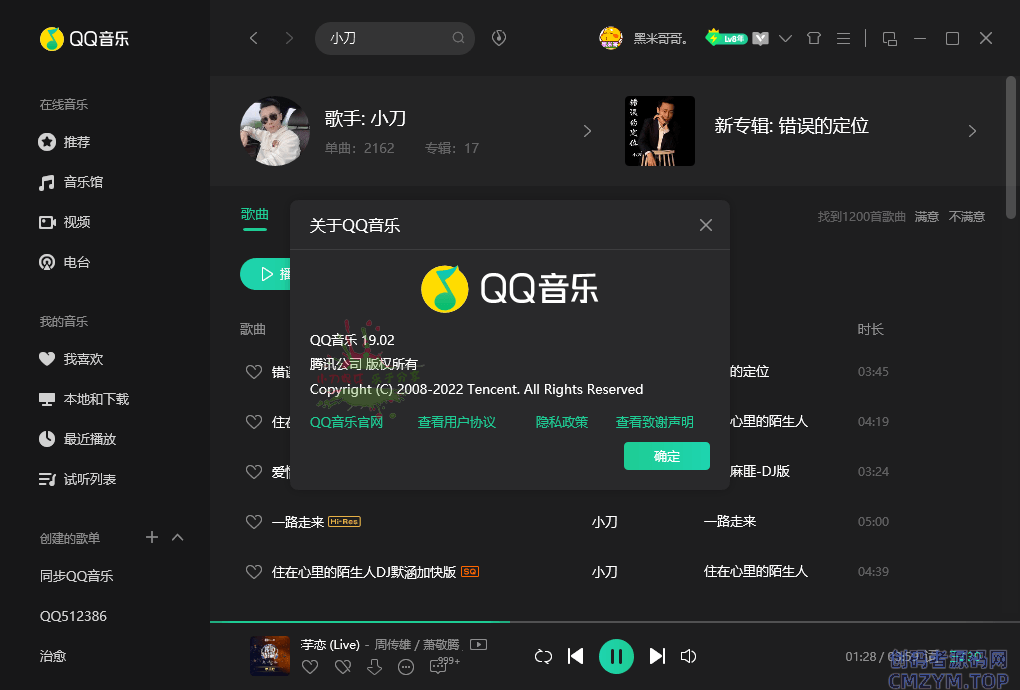Open the 查看用户协议 link
1020x690 pixels.
click(457, 422)
